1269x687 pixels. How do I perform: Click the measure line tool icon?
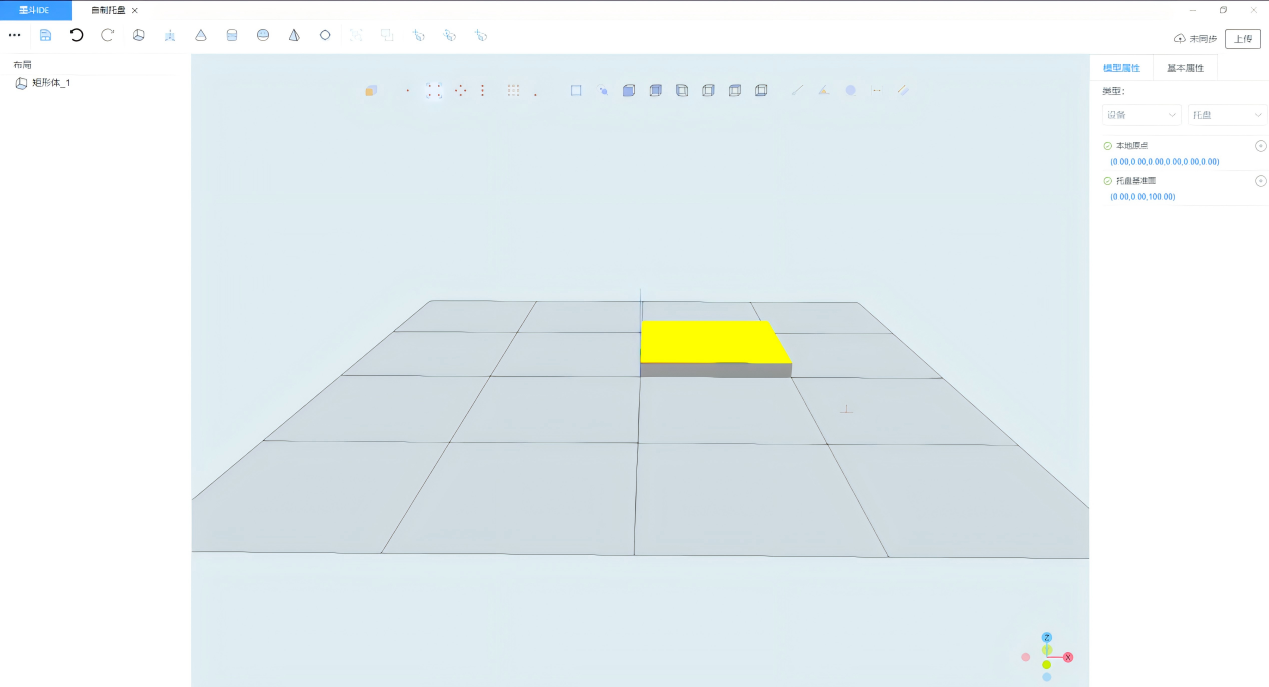click(x=797, y=90)
